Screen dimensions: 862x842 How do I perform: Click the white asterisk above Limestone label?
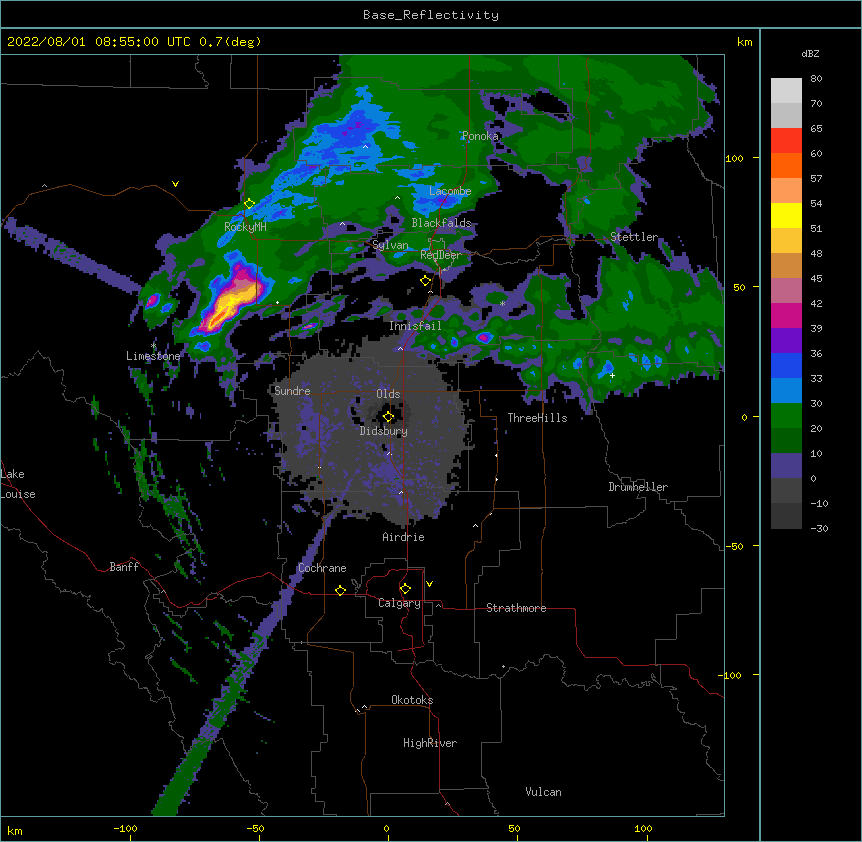click(x=153, y=345)
